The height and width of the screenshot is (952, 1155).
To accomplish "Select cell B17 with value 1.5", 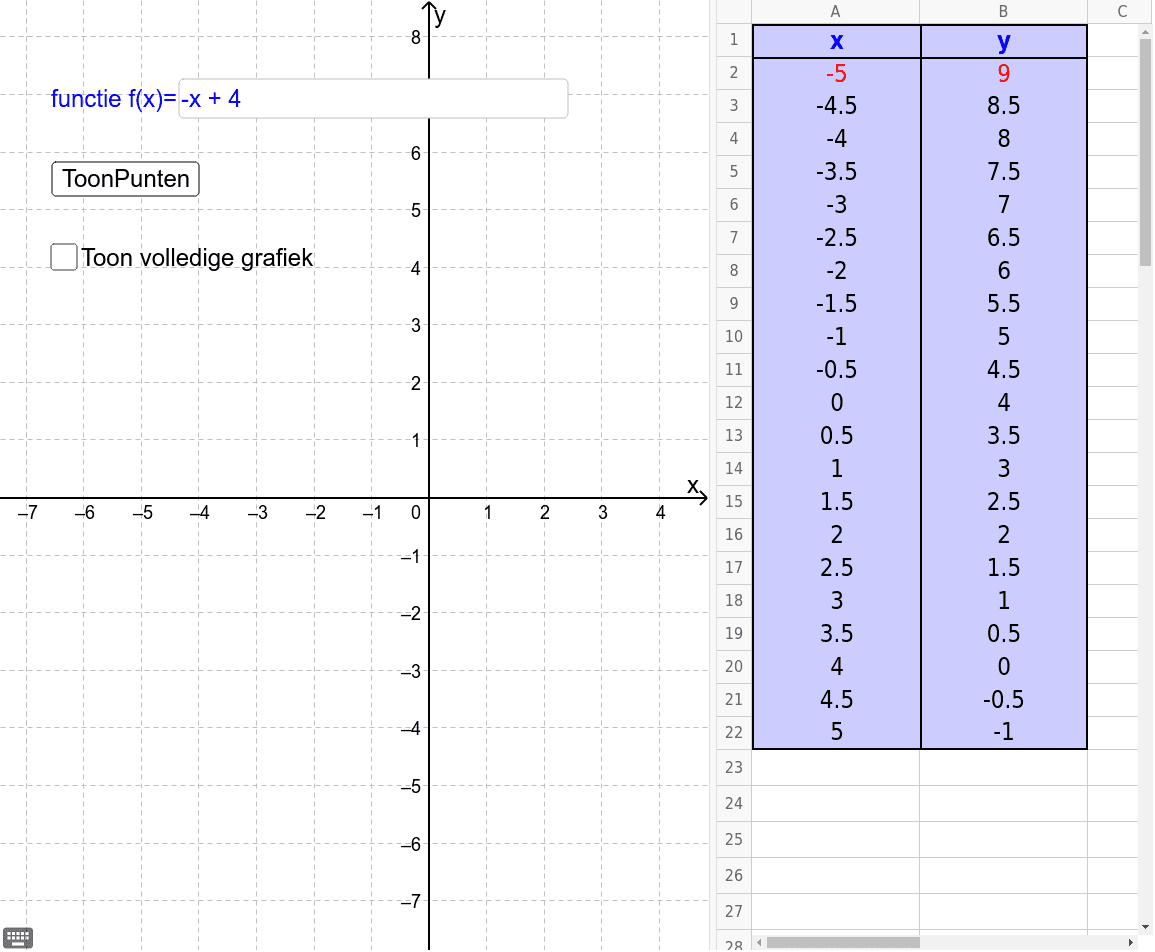I will tap(1003, 567).
